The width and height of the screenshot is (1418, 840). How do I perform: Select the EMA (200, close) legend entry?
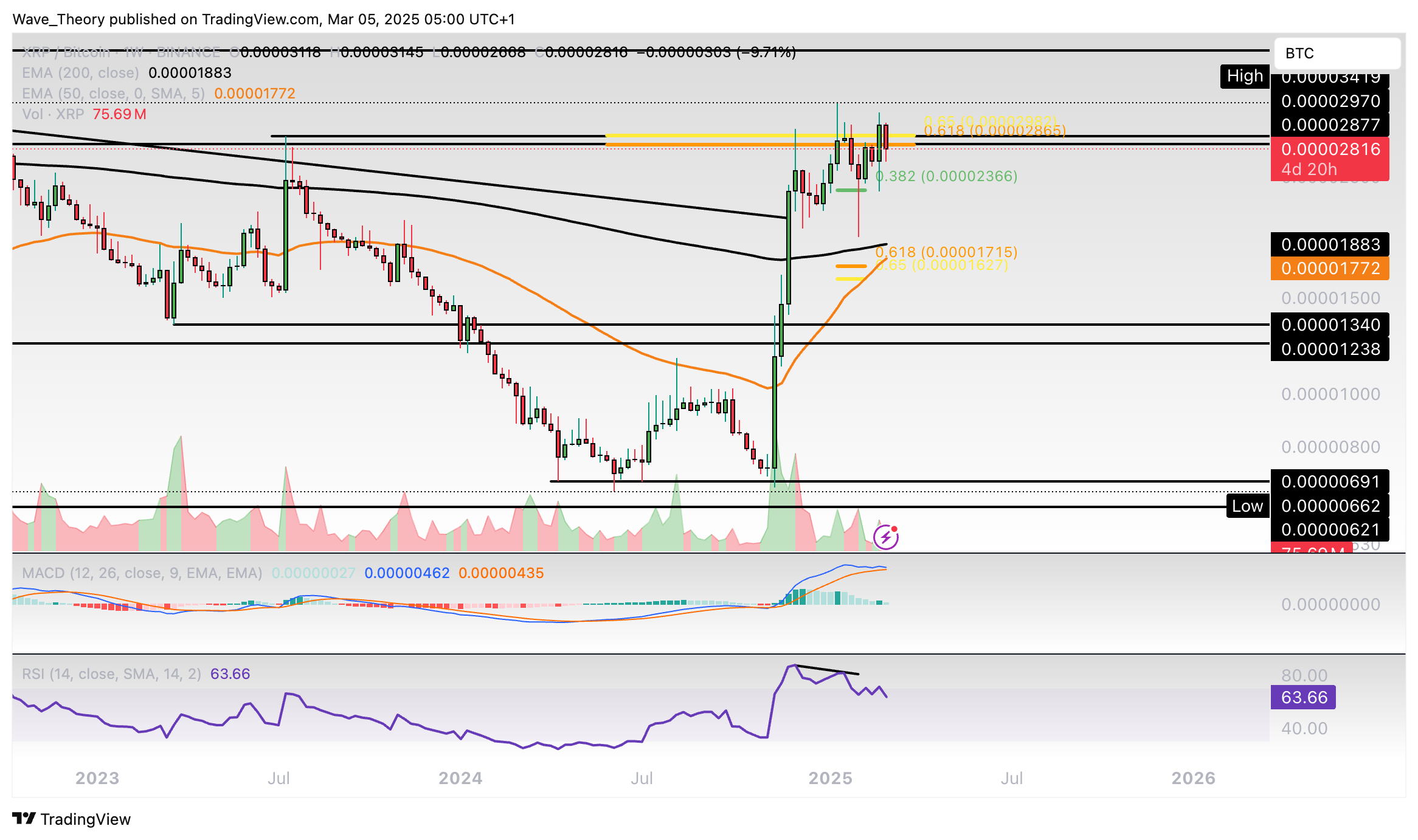pos(80,73)
